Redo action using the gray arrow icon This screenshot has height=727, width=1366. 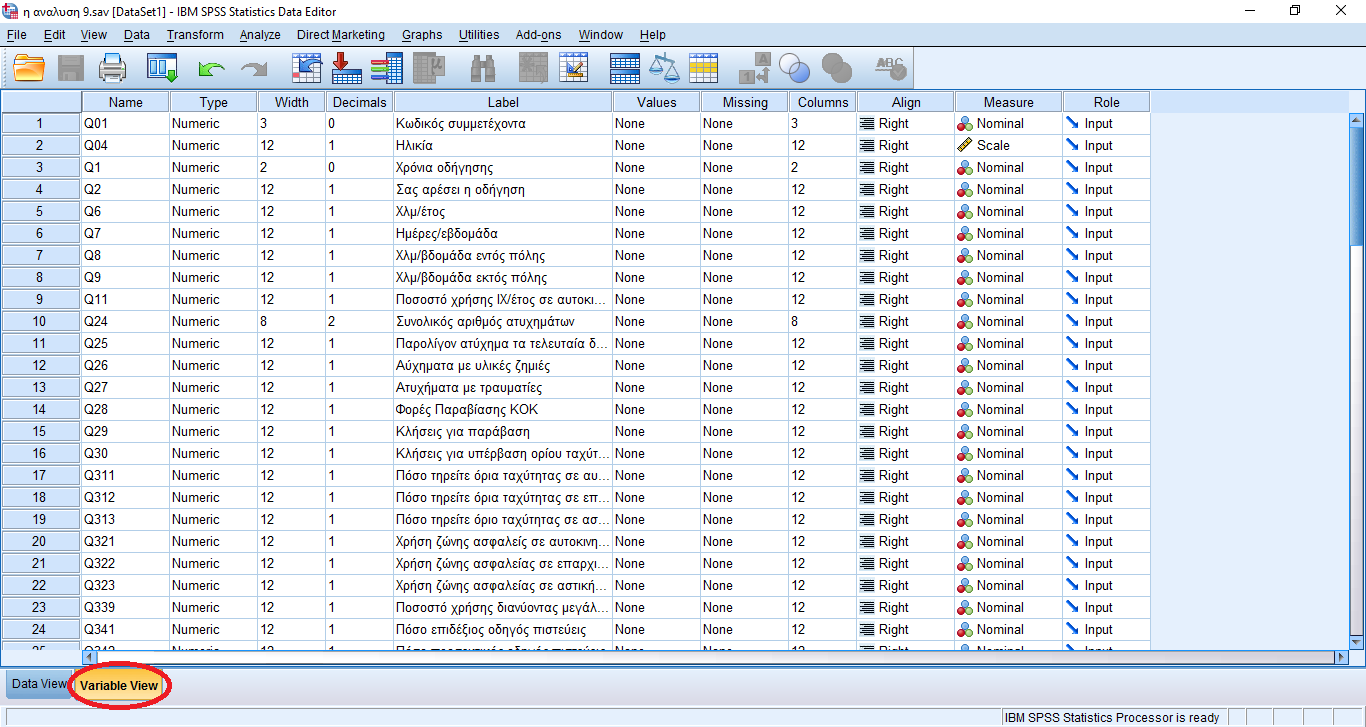254,69
